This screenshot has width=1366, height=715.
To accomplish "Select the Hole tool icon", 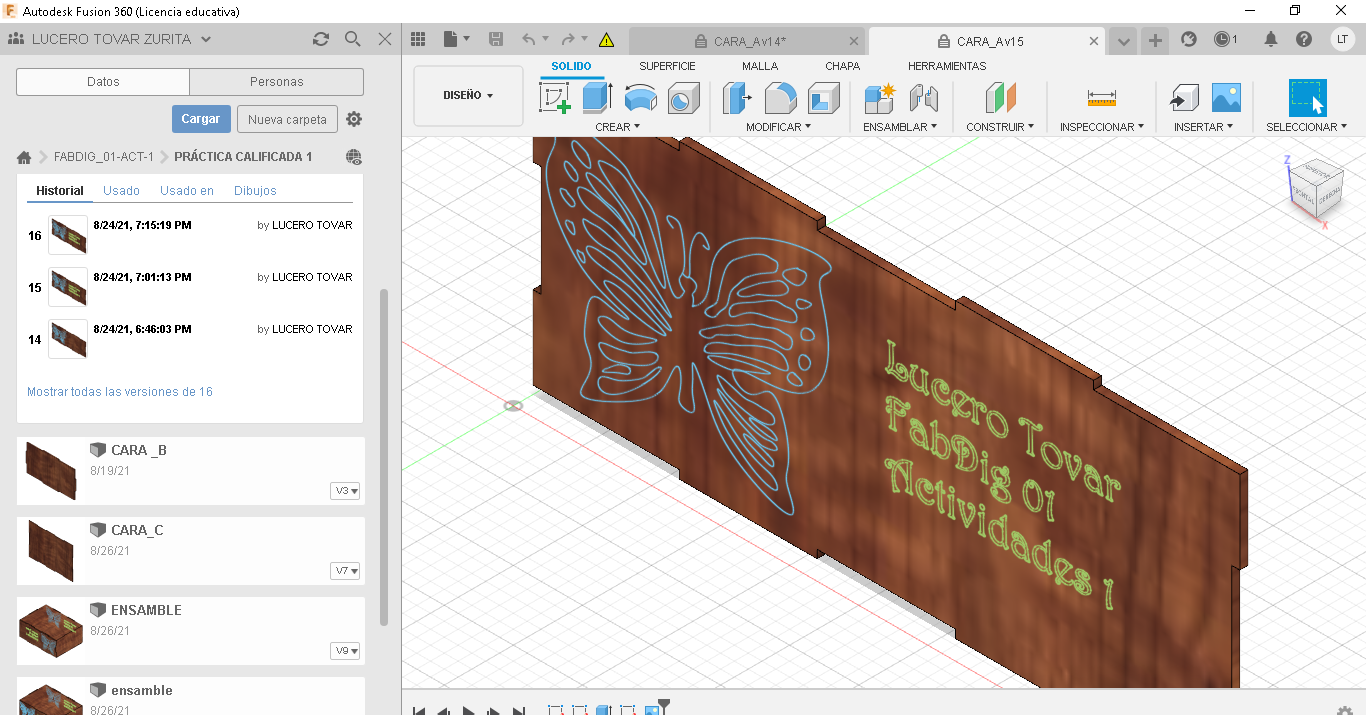I will (683, 99).
